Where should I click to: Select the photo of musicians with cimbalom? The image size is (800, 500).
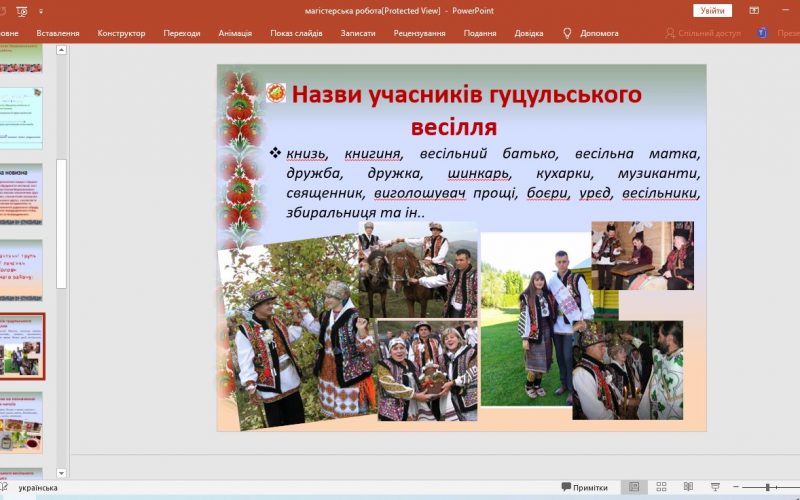click(642, 255)
